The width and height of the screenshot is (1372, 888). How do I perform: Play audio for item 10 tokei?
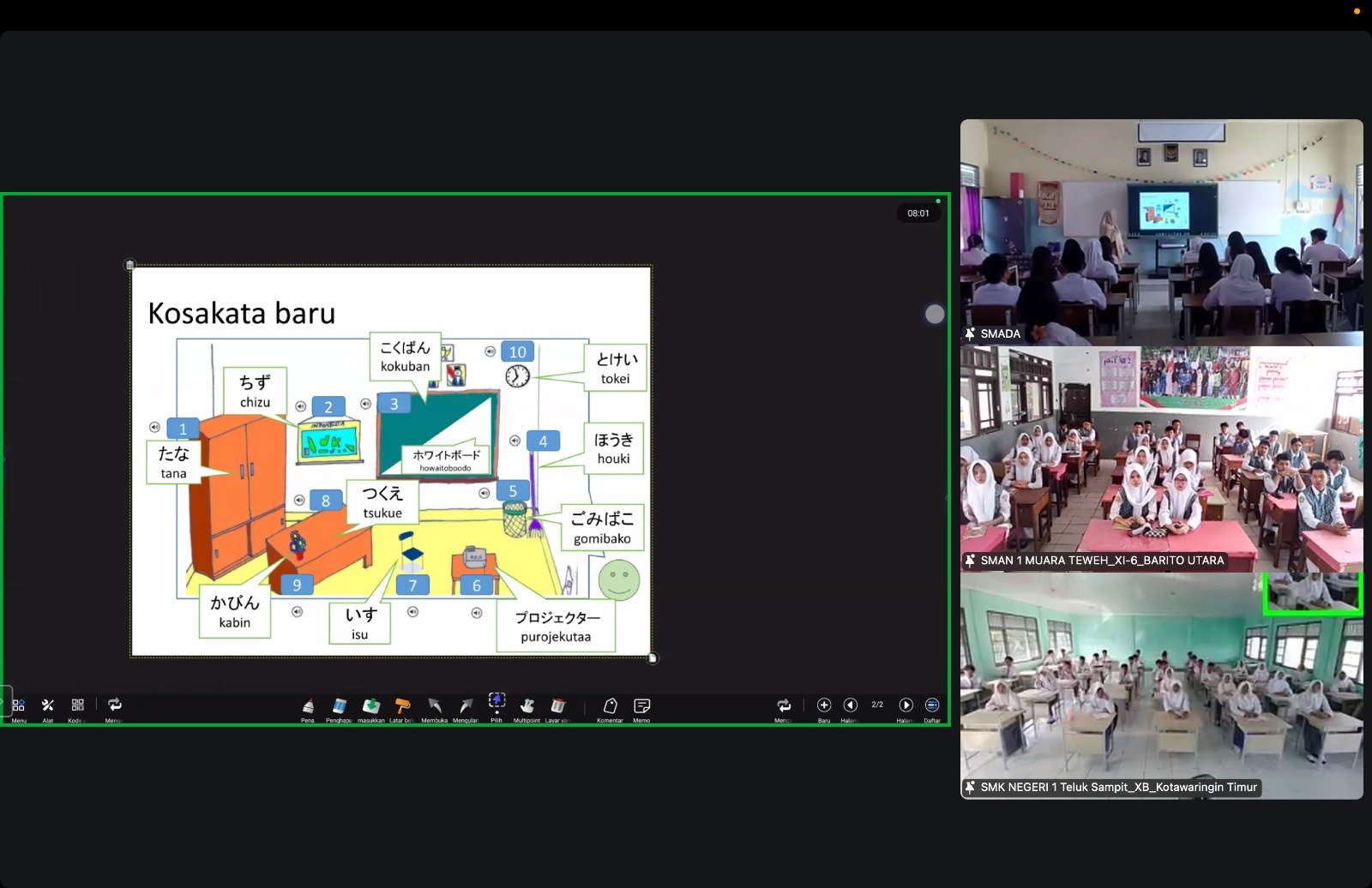pos(490,351)
